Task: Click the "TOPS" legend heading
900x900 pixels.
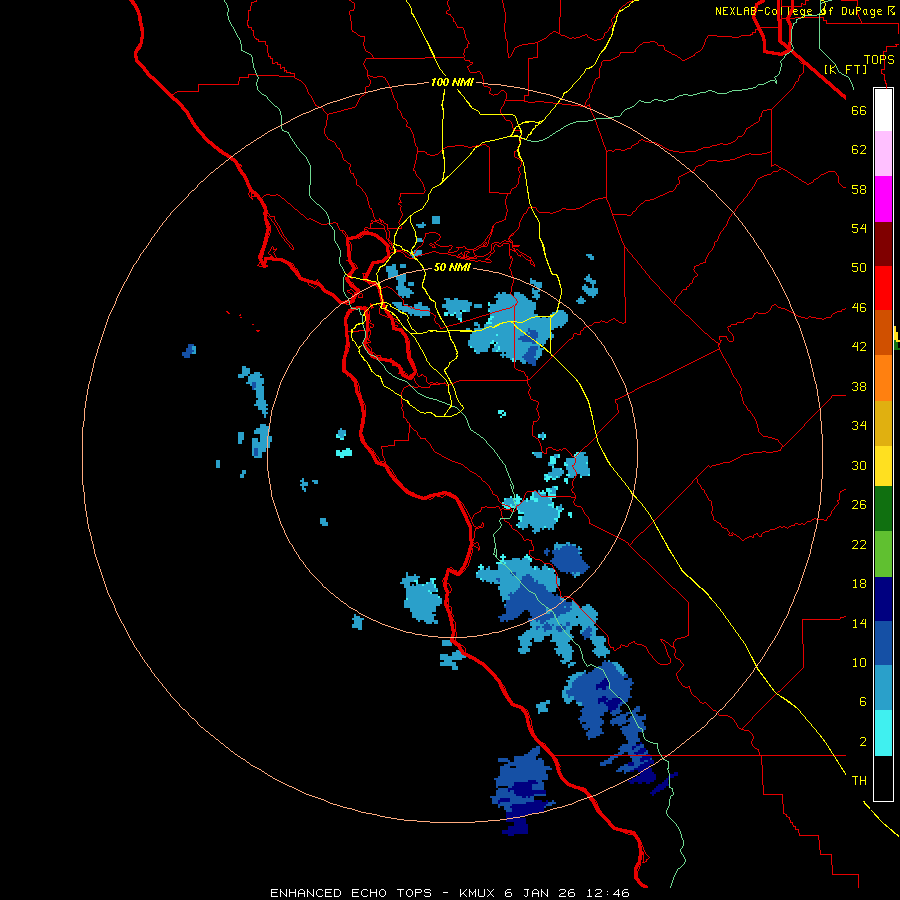Action: tap(879, 59)
